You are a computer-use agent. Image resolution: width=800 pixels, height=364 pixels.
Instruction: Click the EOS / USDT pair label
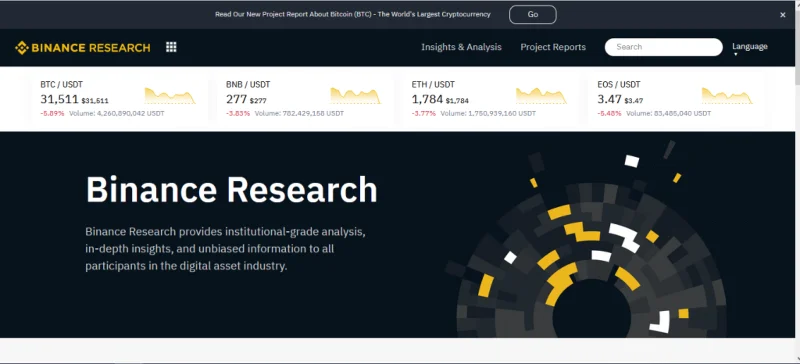pyautogui.click(x=619, y=85)
